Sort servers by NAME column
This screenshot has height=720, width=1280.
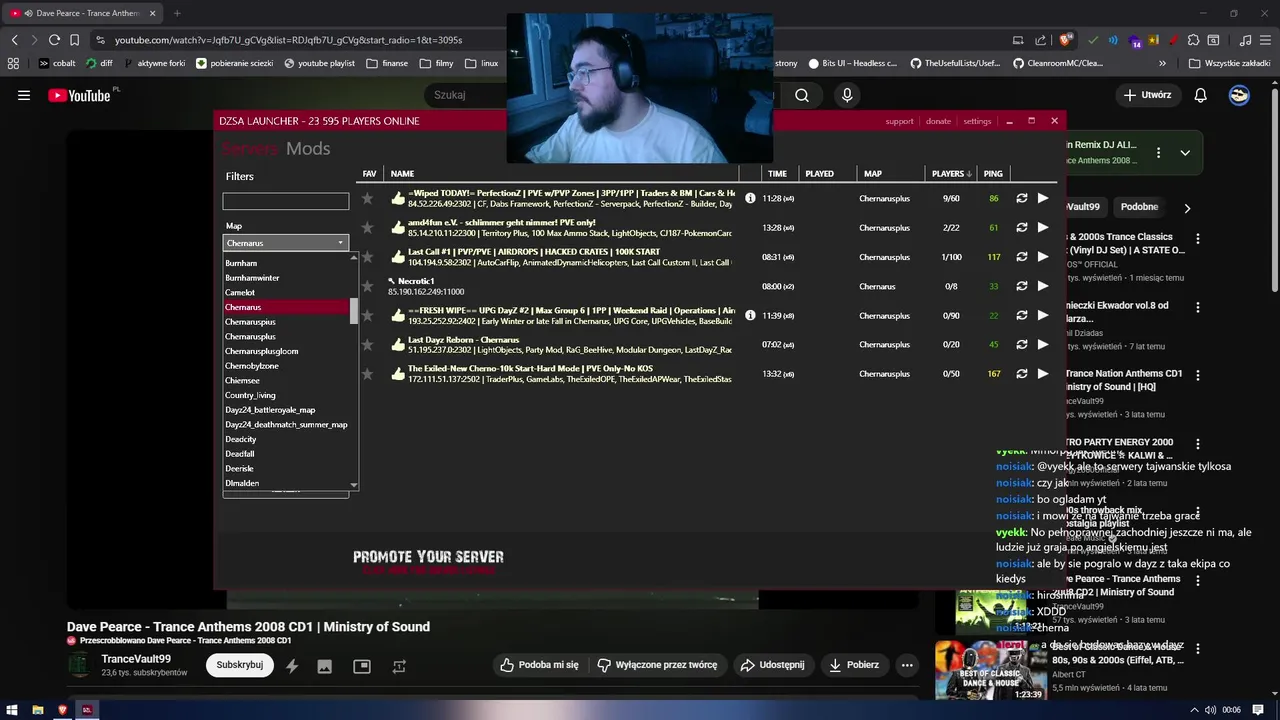(402, 174)
